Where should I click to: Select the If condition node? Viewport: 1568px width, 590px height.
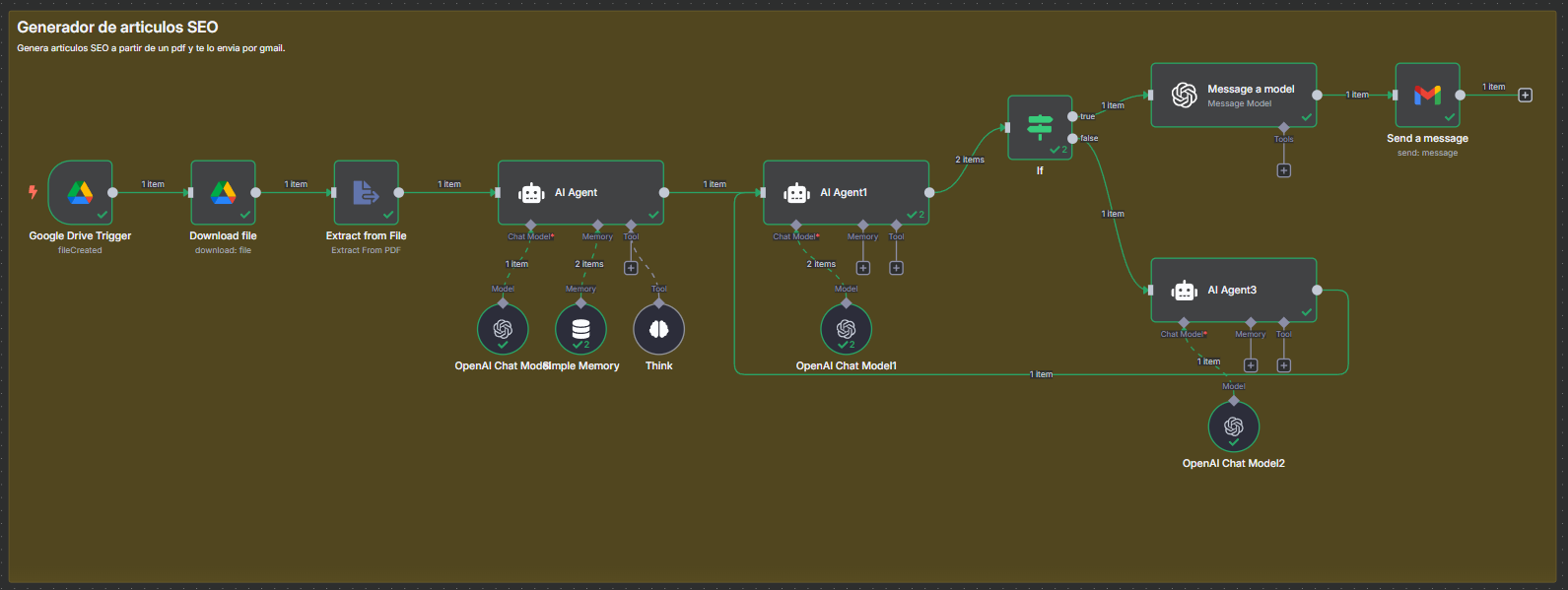(1040, 127)
